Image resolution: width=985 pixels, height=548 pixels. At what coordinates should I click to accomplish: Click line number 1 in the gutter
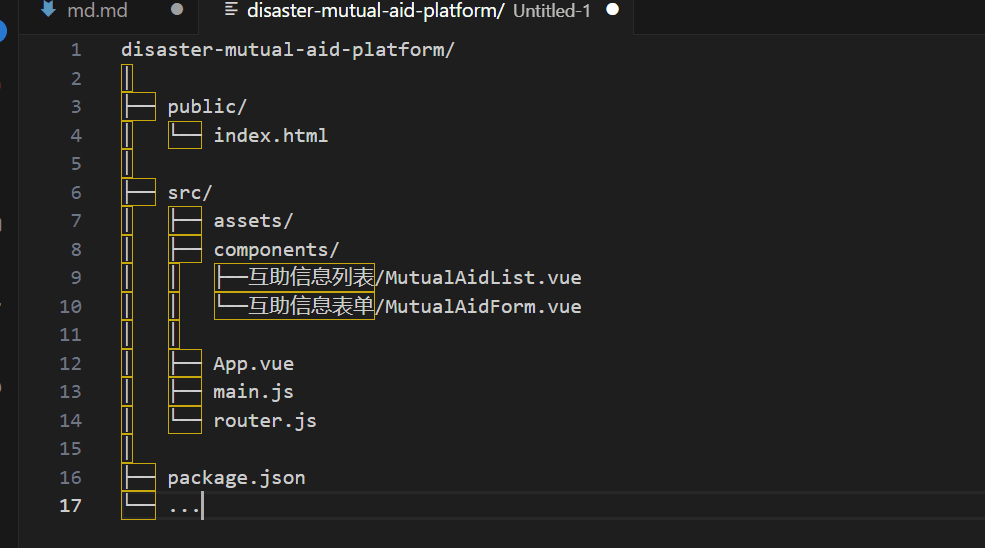(x=76, y=50)
